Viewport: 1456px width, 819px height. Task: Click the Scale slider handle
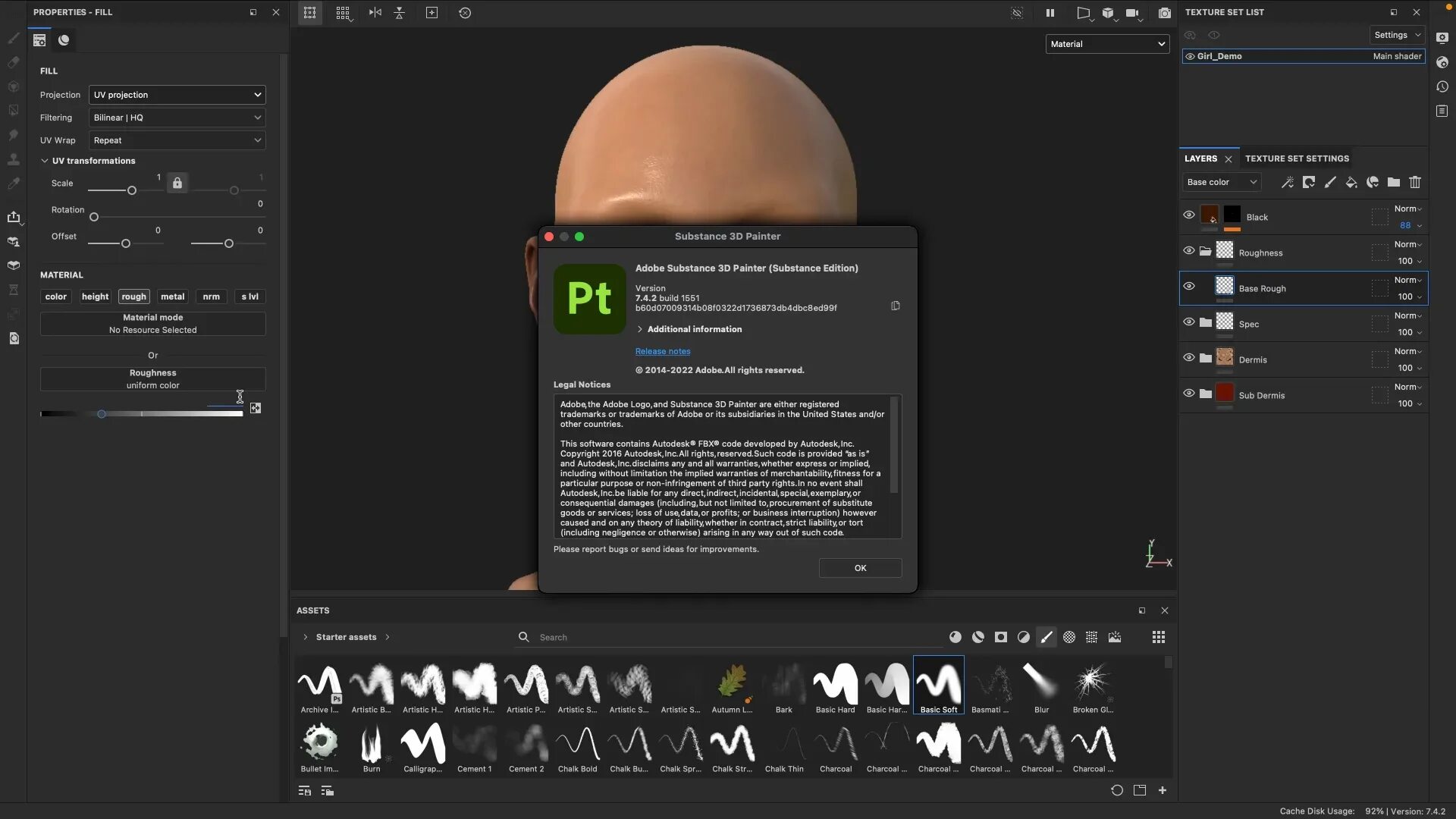click(x=132, y=190)
